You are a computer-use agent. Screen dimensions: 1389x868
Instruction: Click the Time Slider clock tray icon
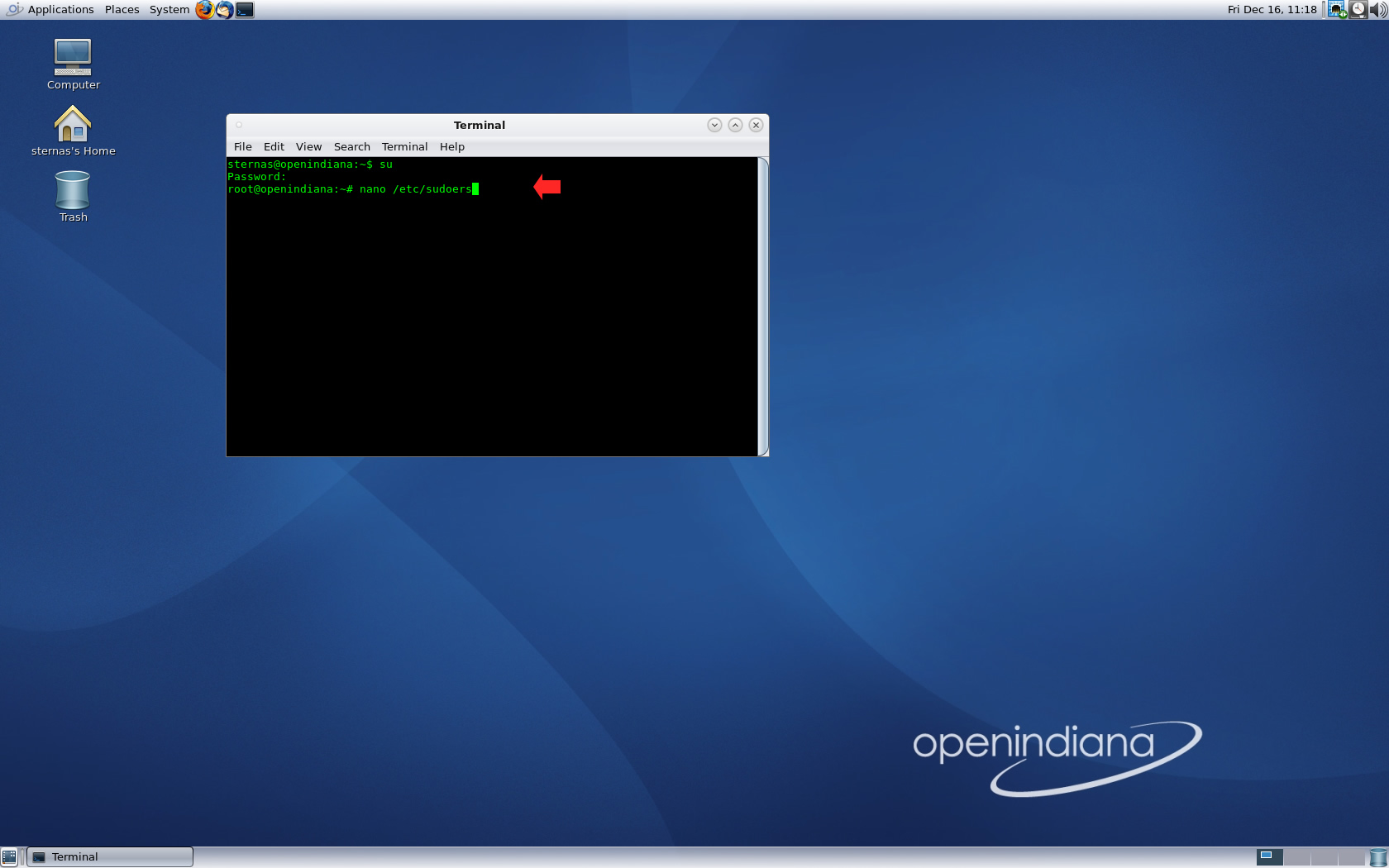pos(1358,10)
